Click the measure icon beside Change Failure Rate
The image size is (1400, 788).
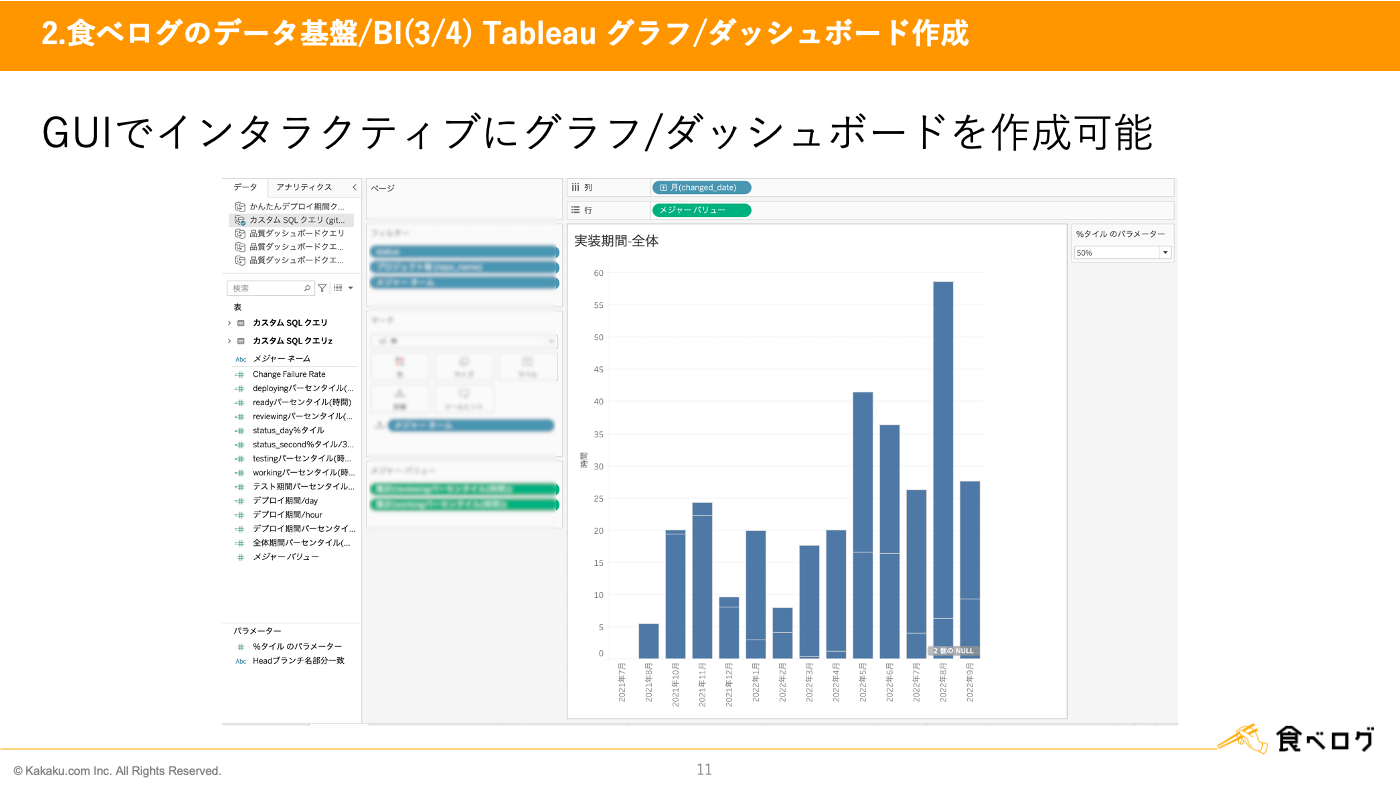tap(240, 375)
